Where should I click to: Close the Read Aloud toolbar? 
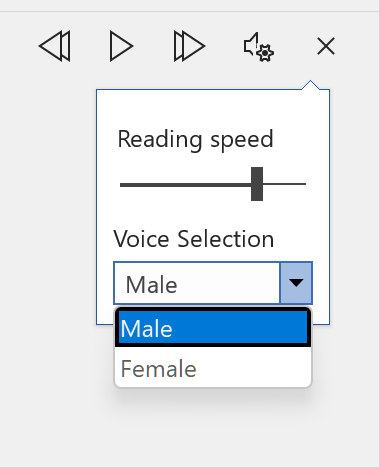(326, 46)
